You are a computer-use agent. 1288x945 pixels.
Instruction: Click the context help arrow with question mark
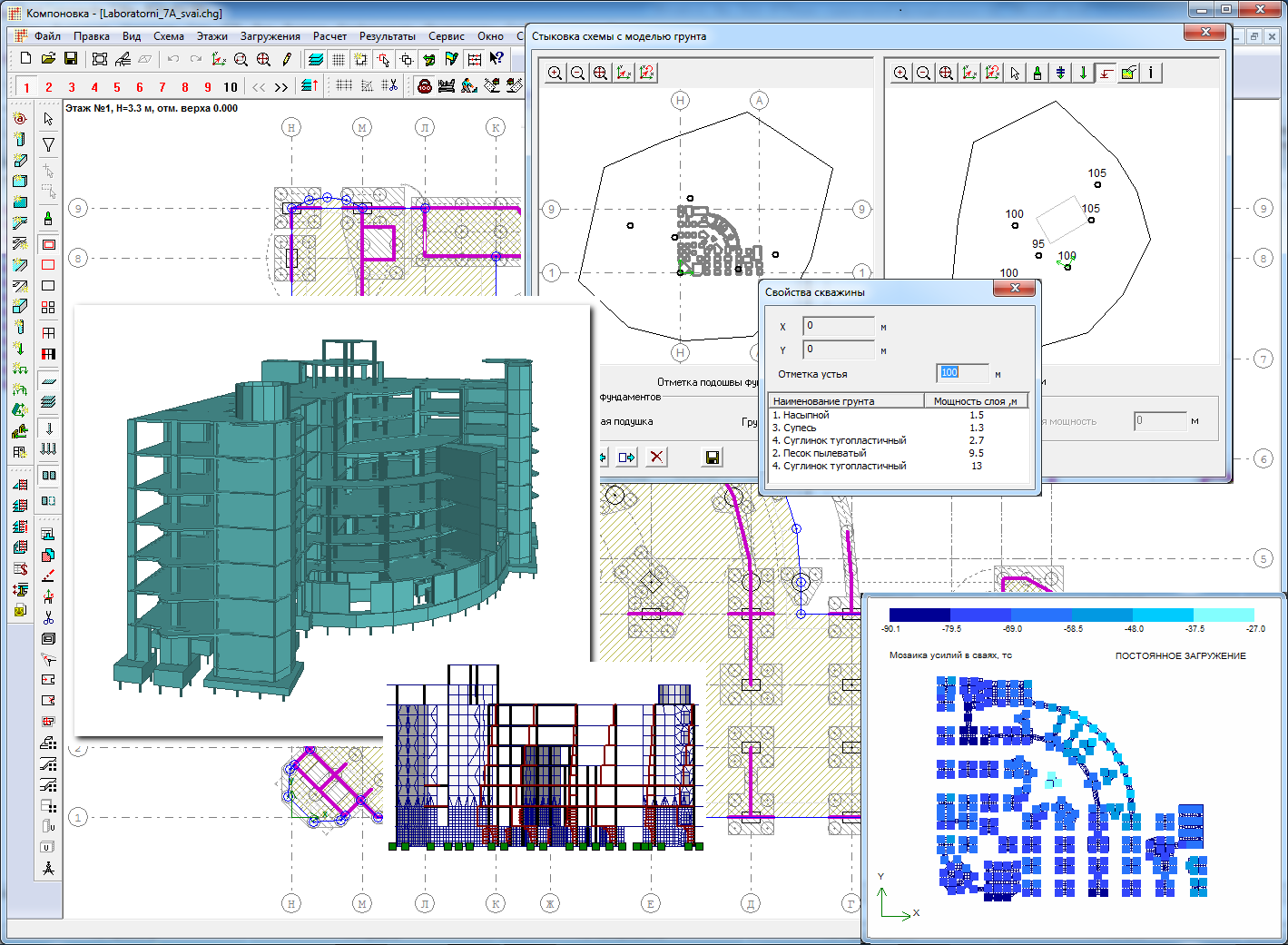(497, 59)
